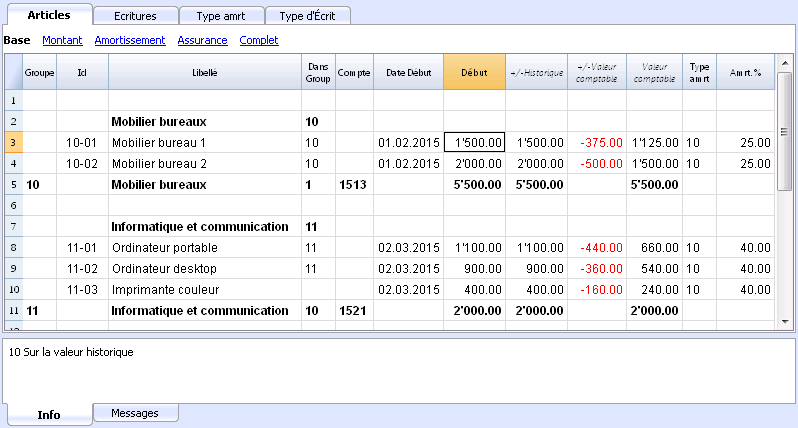This screenshot has width=798, height=428.
Task: Click the Compte cell '1521'
Action: pos(354,310)
